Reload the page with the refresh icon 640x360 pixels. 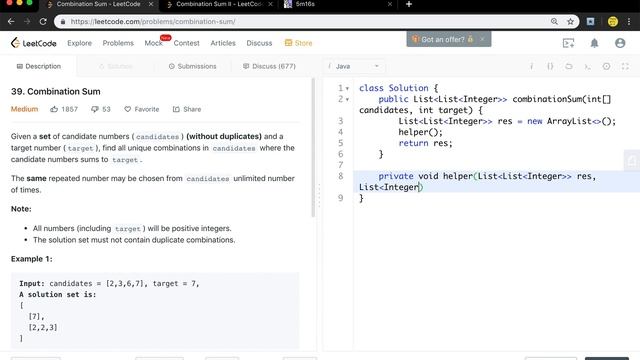click(43, 22)
